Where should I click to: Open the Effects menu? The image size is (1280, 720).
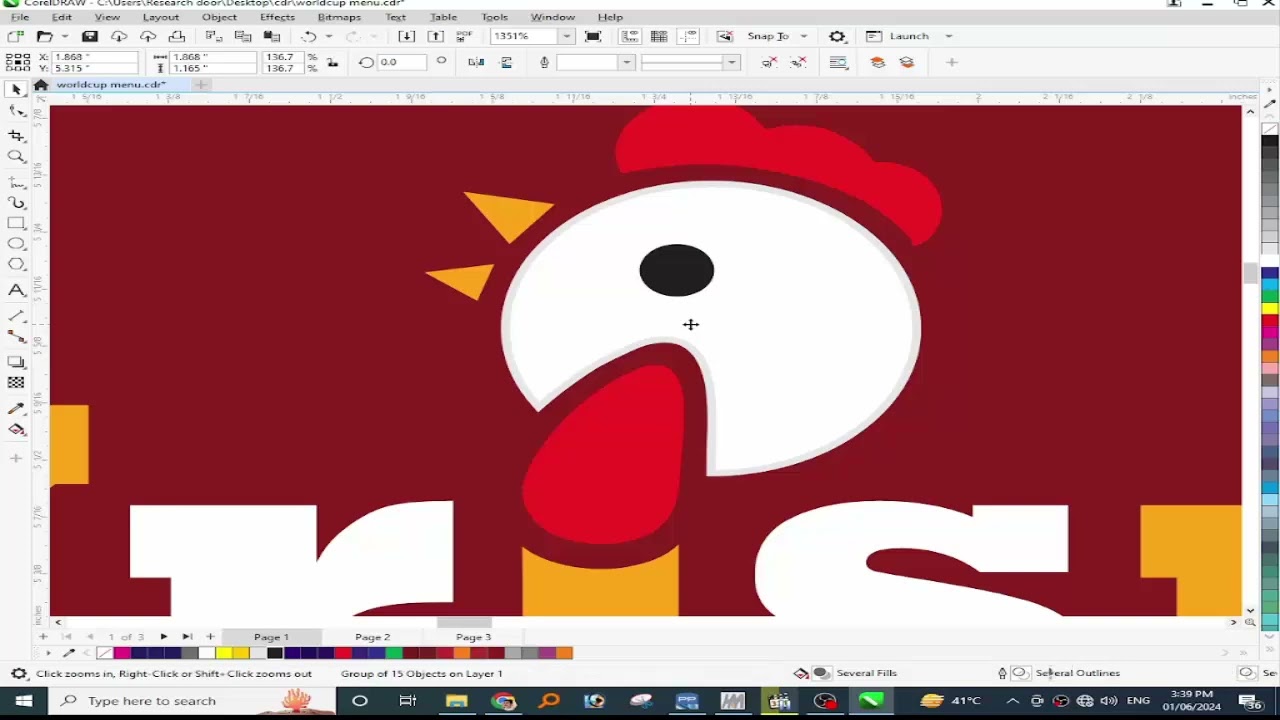point(277,17)
